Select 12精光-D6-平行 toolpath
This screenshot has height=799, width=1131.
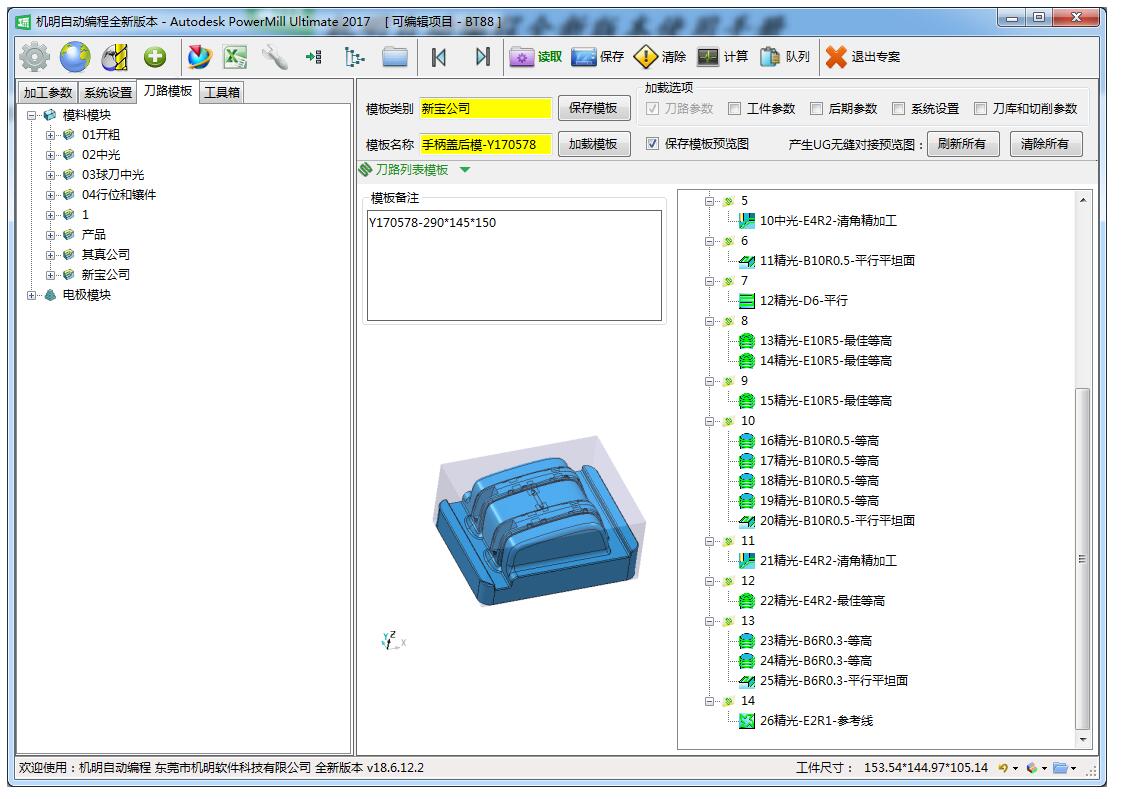tap(804, 301)
